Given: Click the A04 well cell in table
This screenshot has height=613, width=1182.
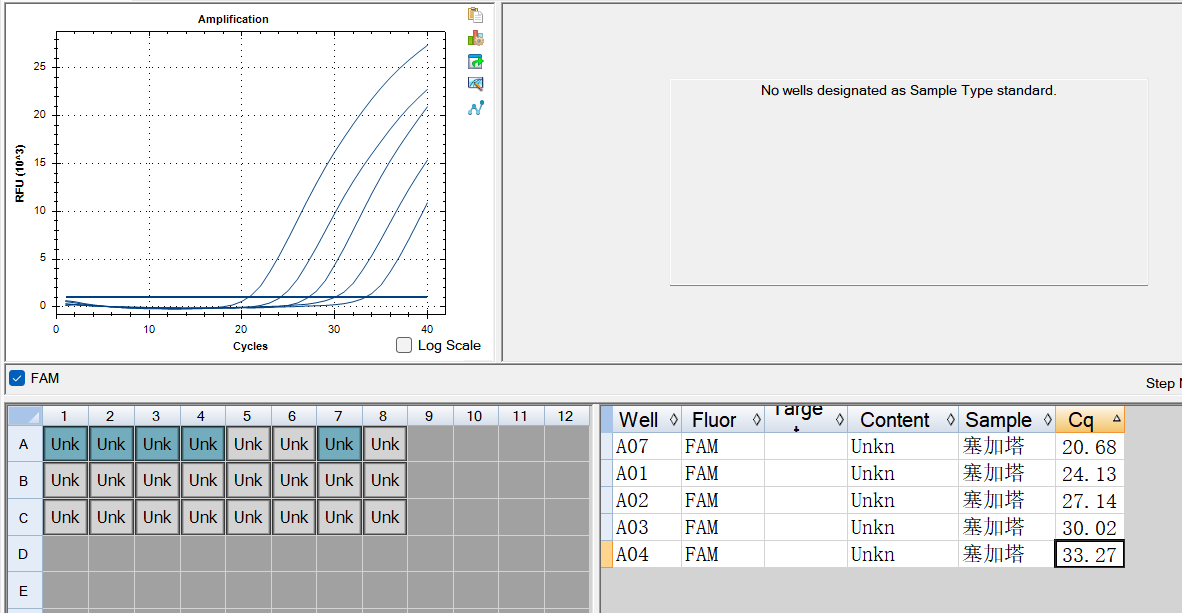Looking at the screenshot, I should (x=647, y=555).
